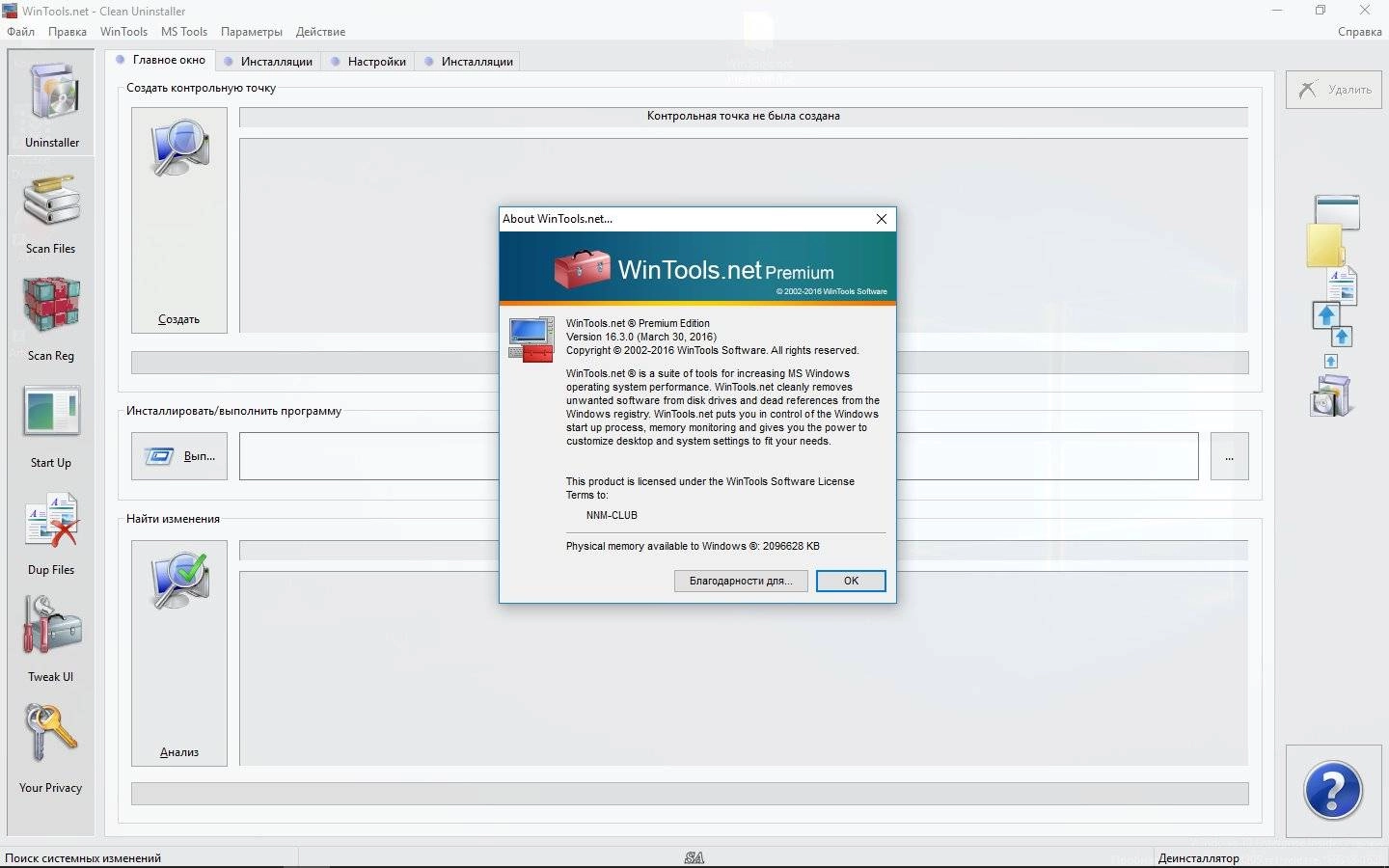Click 'Поиск системных изменений' status text

coord(83,858)
